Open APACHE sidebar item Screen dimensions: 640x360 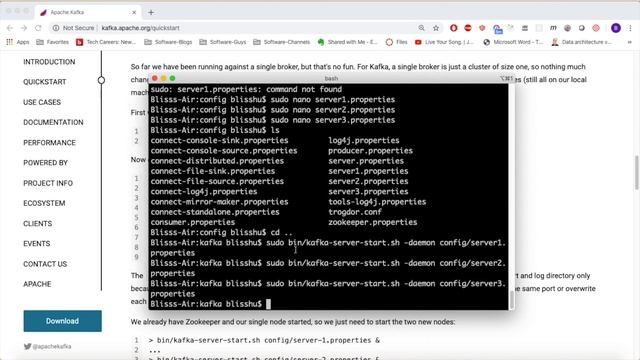[37, 284]
